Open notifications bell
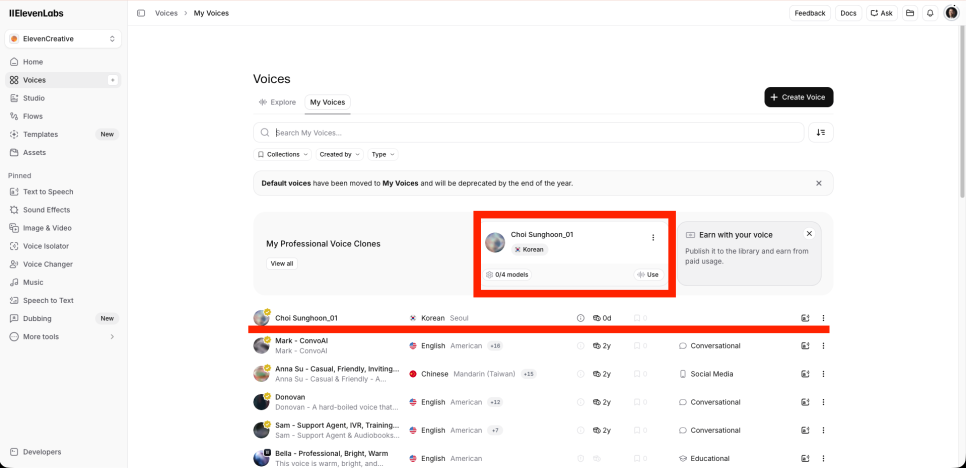 930,13
